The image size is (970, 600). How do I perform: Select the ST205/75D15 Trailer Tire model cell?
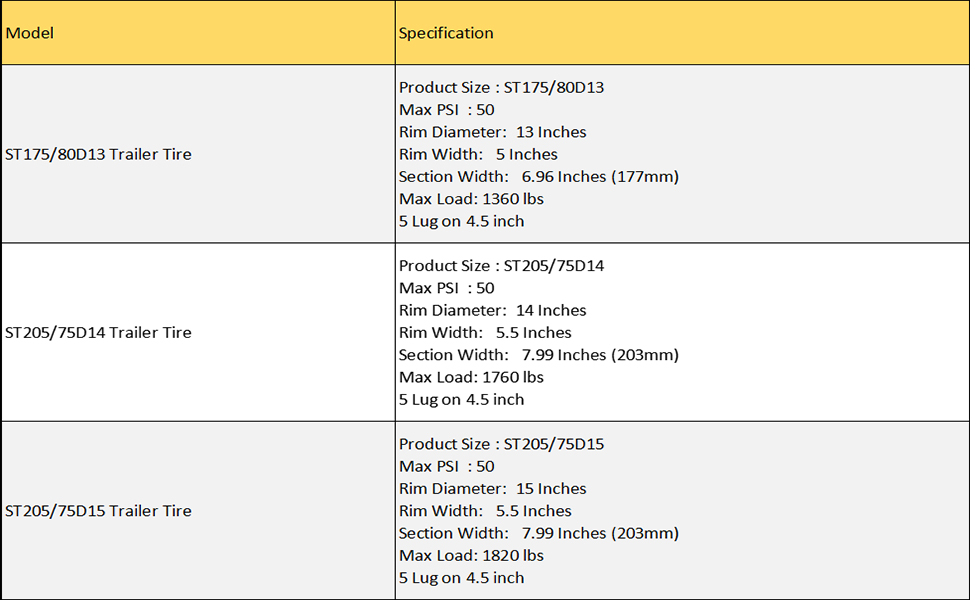pyautogui.click(x=98, y=510)
